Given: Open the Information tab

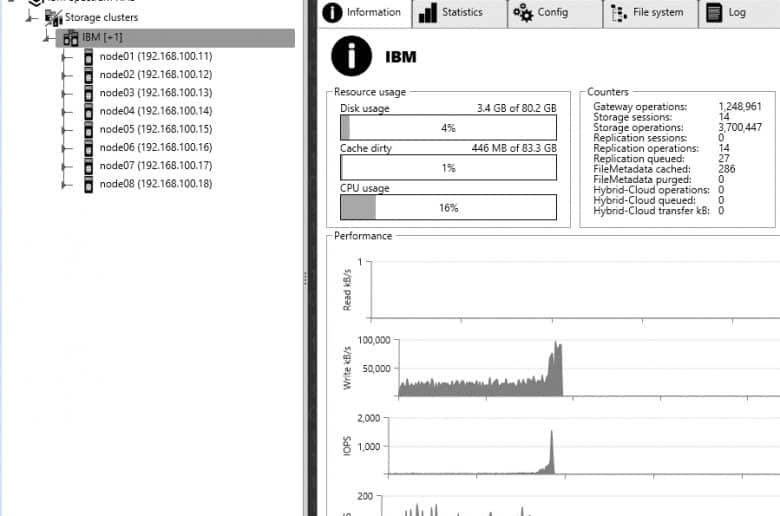Looking at the screenshot, I should 364,12.
